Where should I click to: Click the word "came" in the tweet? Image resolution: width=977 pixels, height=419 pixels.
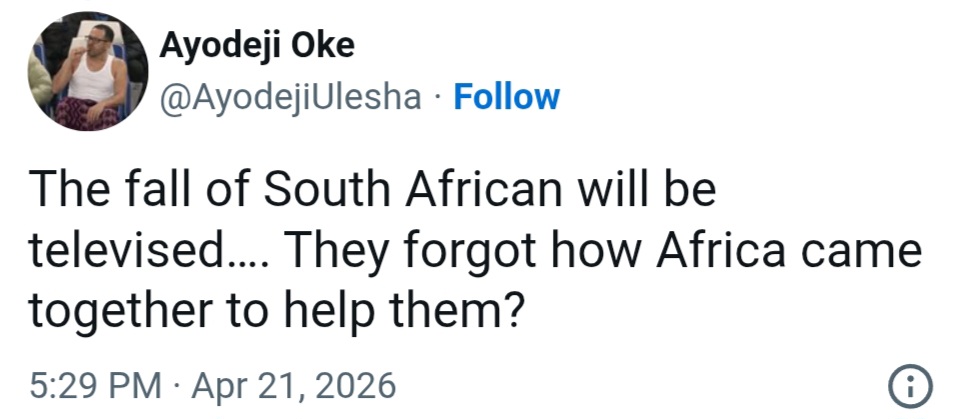[866, 251]
